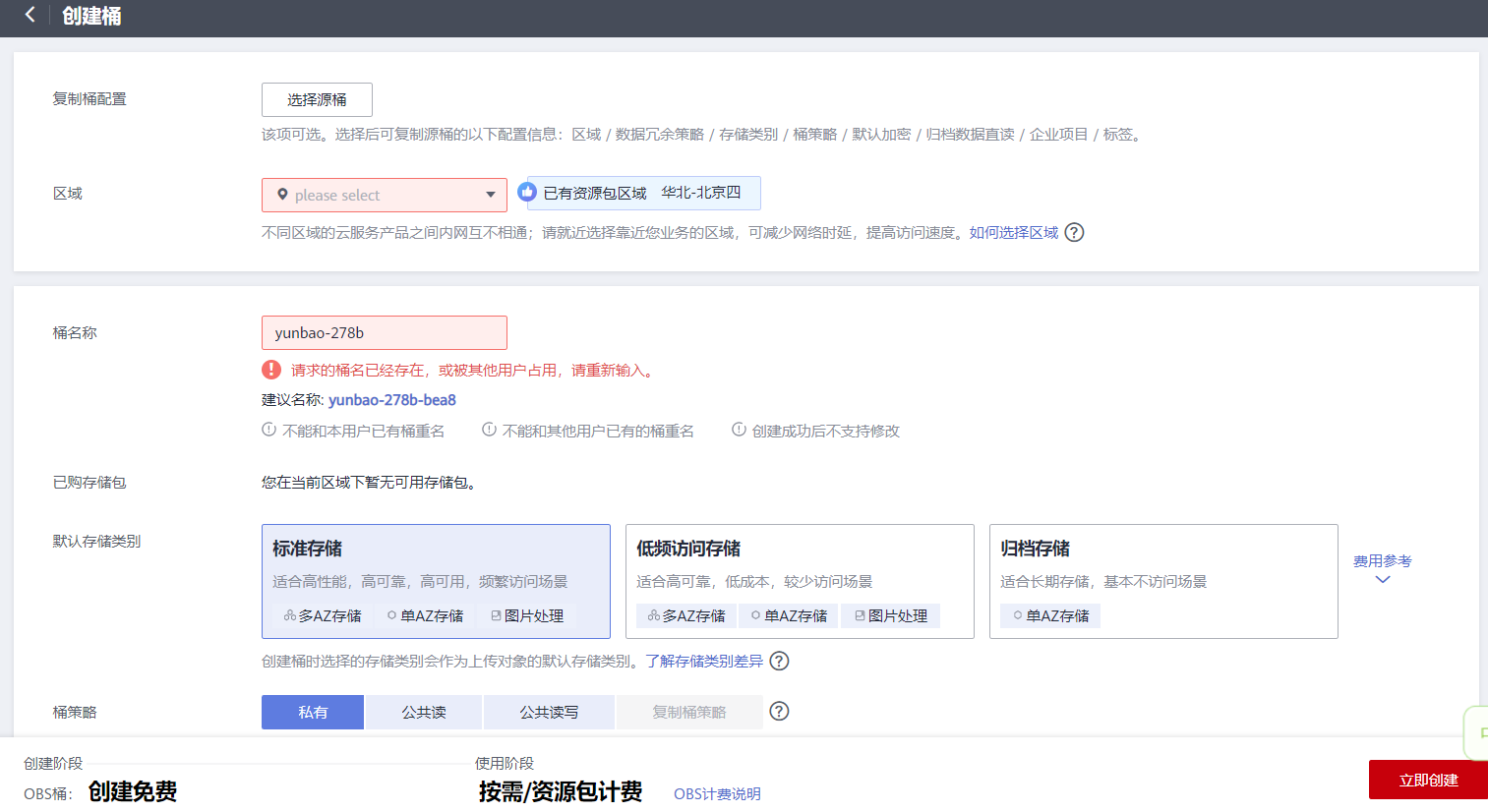Image resolution: width=1488 pixels, height=812 pixels.
Task: Click the thumbs-up icon on the region badge
Action: tap(527, 193)
